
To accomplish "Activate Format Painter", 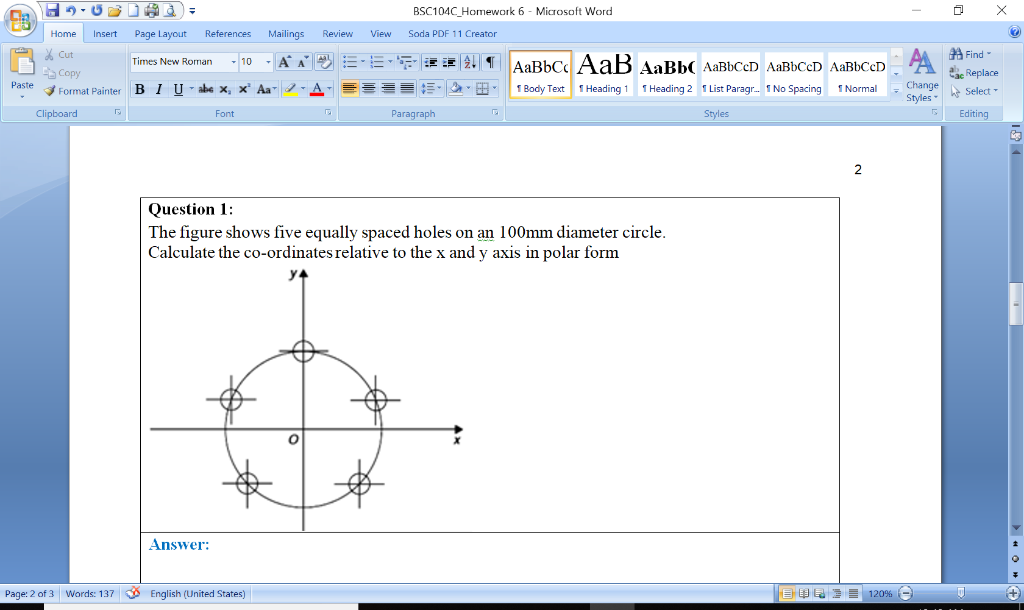I will [x=82, y=91].
